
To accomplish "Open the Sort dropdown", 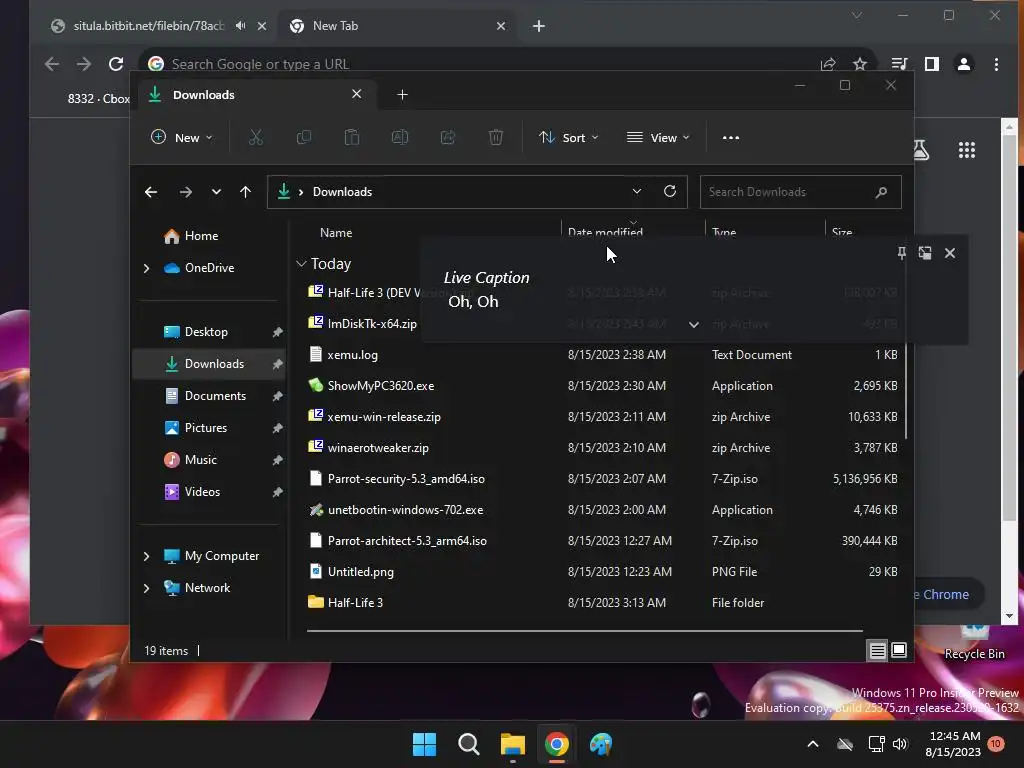I will click(x=568, y=138).
